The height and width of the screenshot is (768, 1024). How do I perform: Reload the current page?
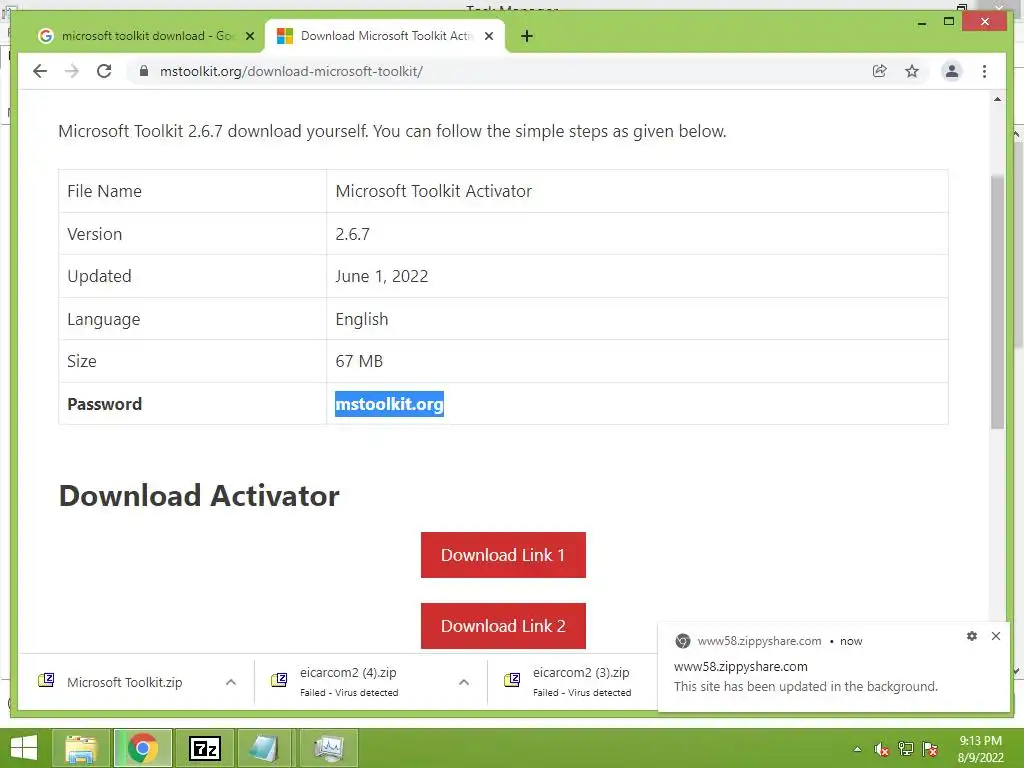pyautogui.click(x=104, y=71)
